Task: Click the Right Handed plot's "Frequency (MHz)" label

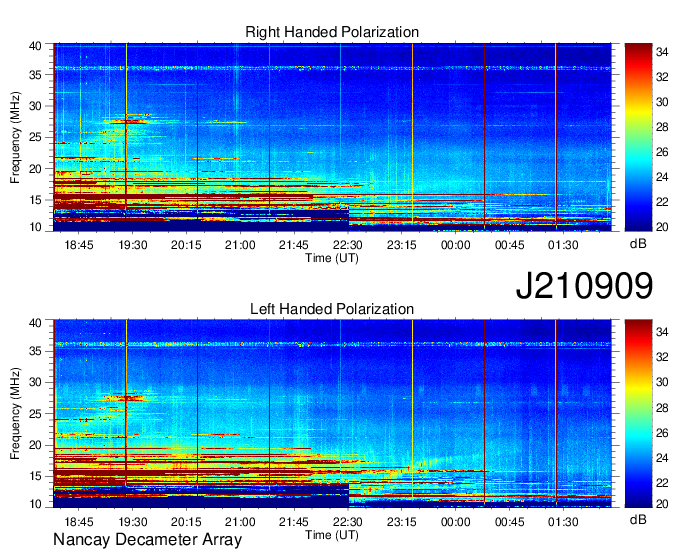Action: click(15, 137)
